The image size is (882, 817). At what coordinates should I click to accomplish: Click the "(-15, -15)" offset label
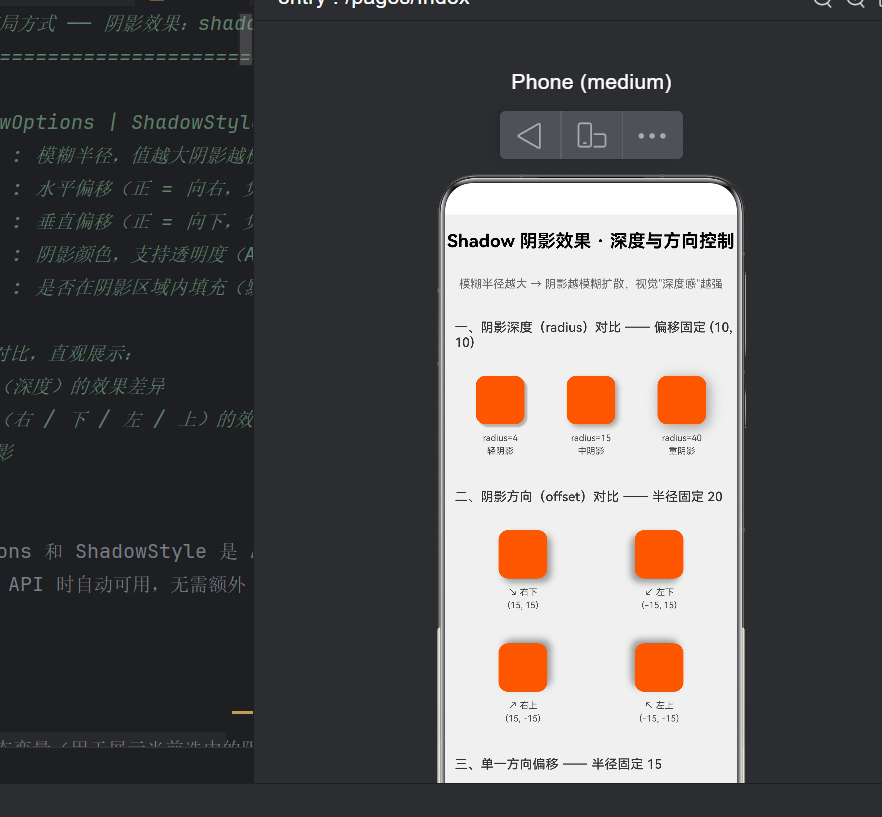coord(659,718)
